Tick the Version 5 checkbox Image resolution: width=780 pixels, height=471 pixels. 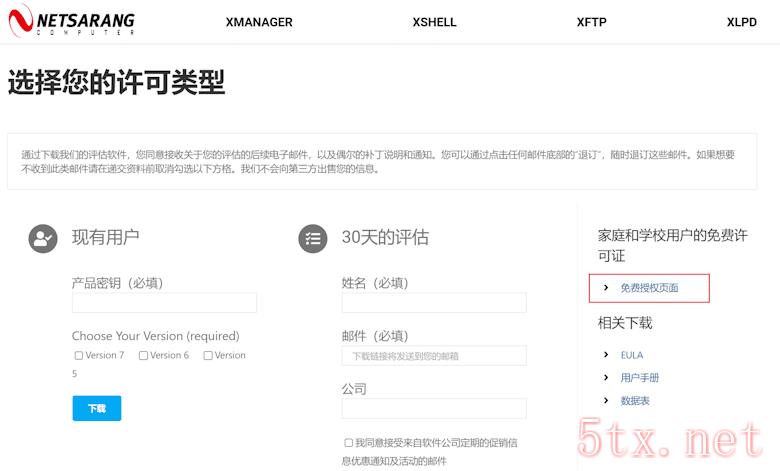click(208, 355)
